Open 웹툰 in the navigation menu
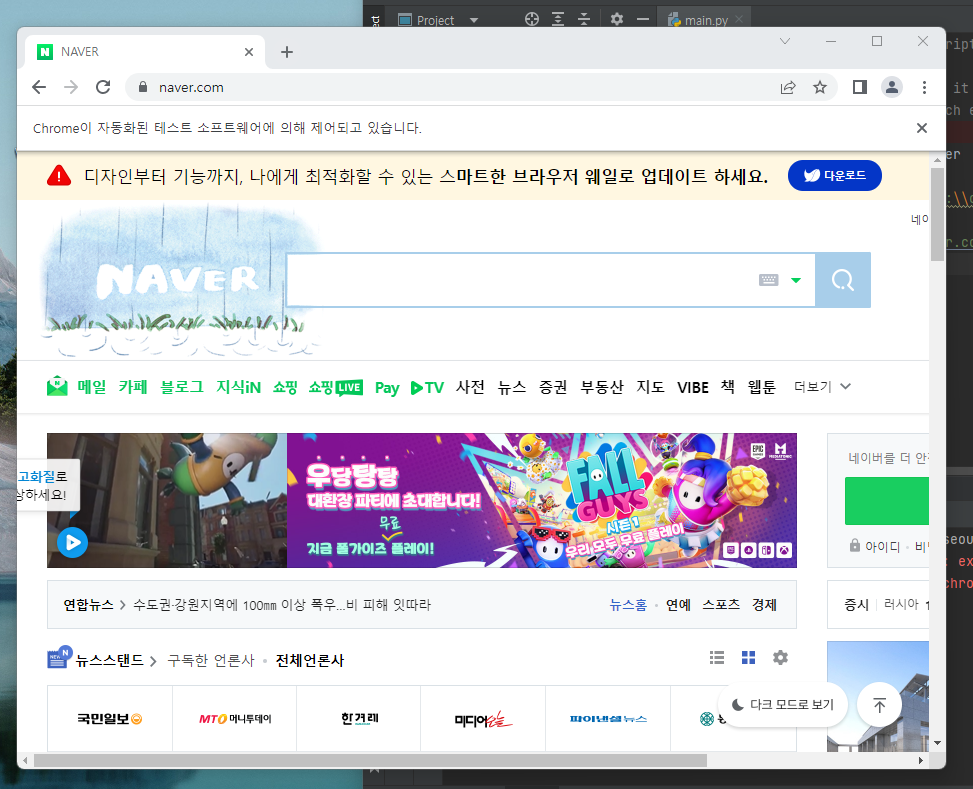 [761, 387]
